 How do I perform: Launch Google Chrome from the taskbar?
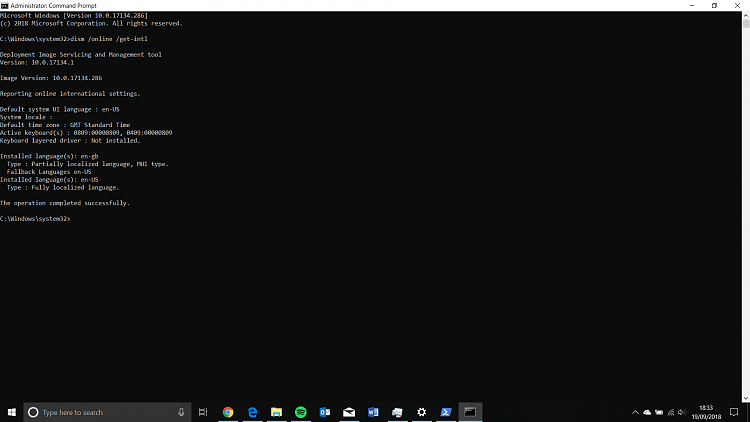point(228,412)
